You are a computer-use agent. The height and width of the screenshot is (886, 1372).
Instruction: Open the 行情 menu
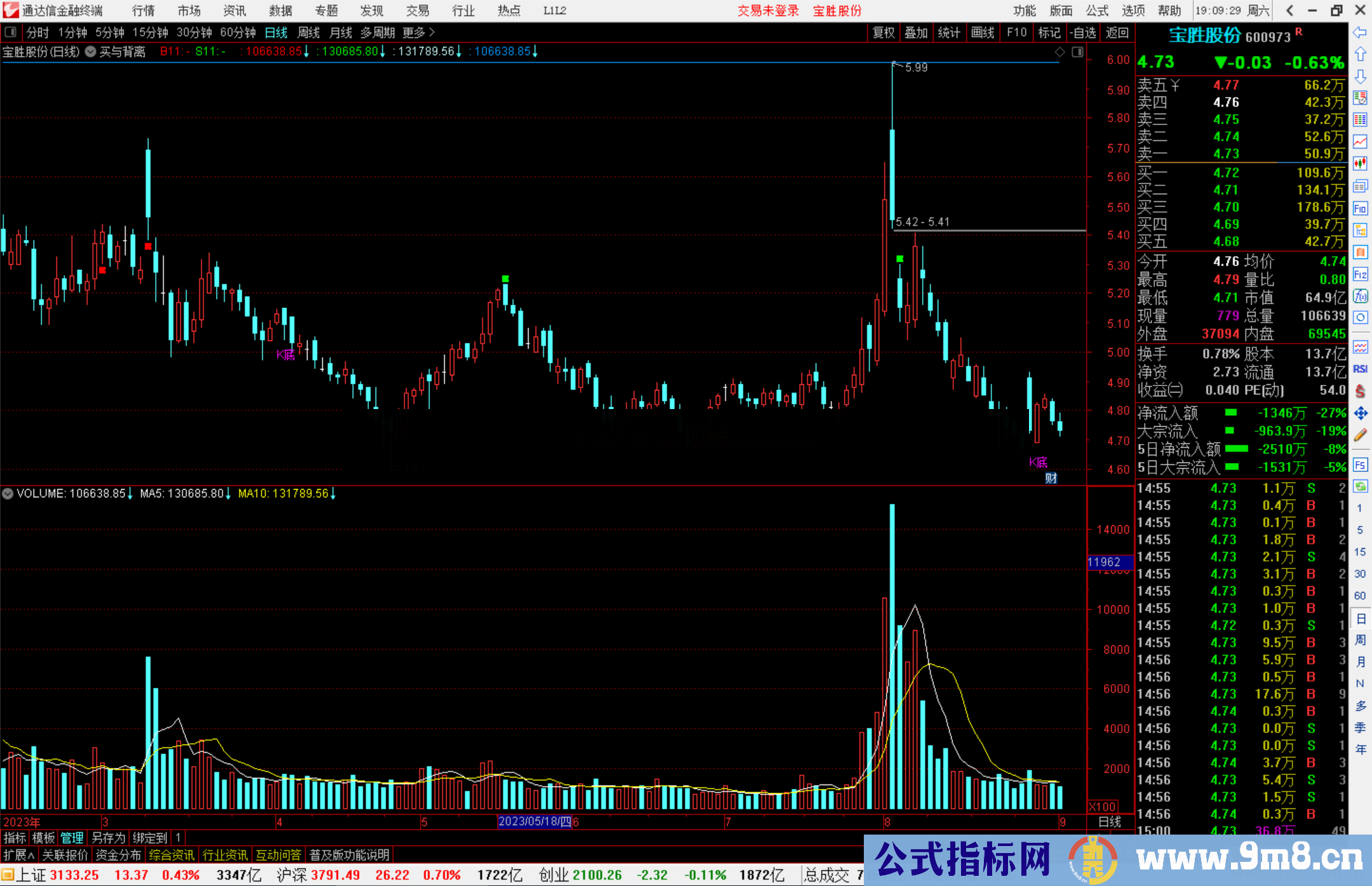coord(144,11)
